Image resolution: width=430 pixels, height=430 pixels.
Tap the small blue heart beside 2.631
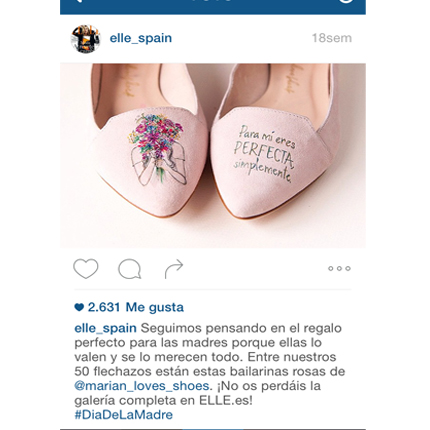point(79,307)
